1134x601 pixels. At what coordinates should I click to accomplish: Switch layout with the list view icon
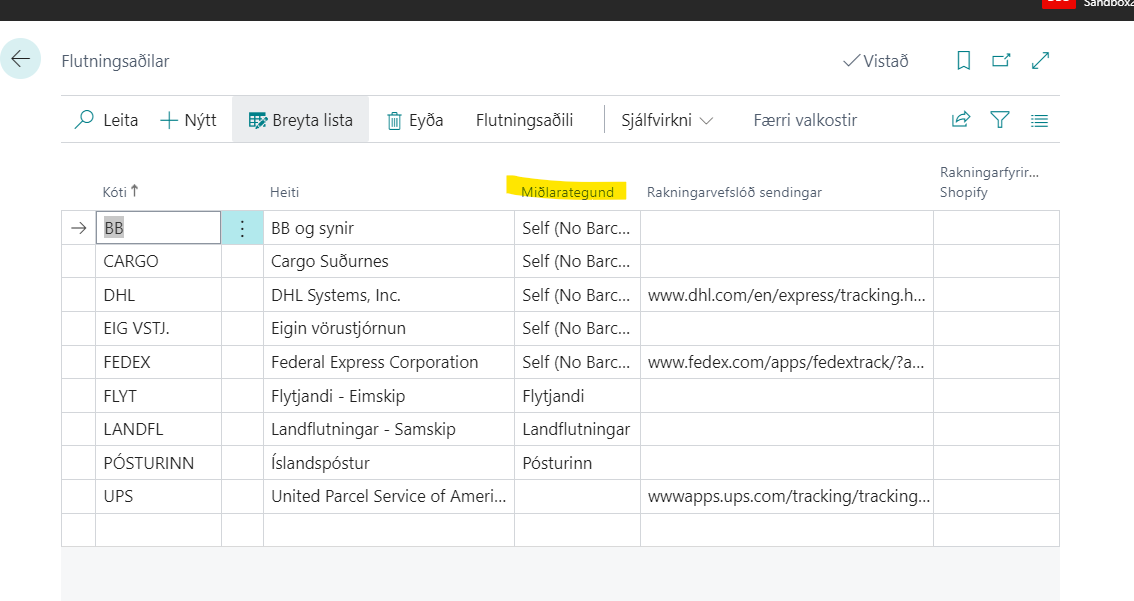(1039, 121)
